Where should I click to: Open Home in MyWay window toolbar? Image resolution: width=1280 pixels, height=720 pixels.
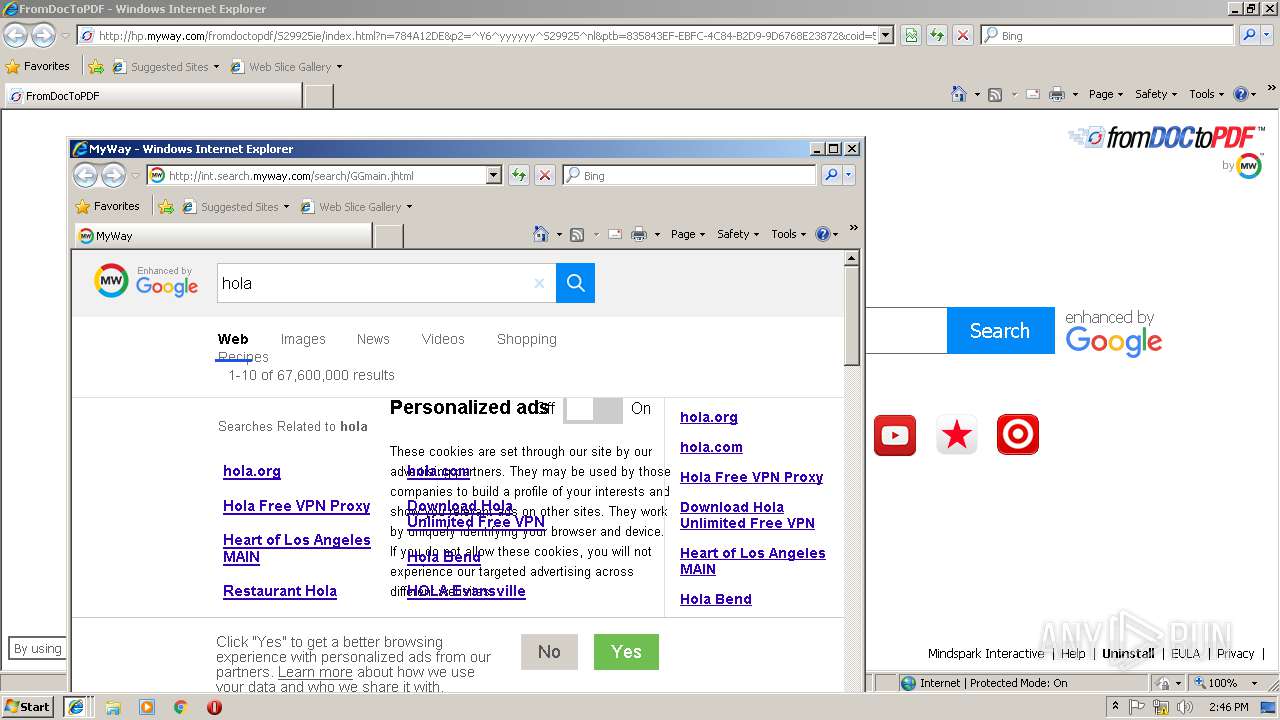coord(541,234)
